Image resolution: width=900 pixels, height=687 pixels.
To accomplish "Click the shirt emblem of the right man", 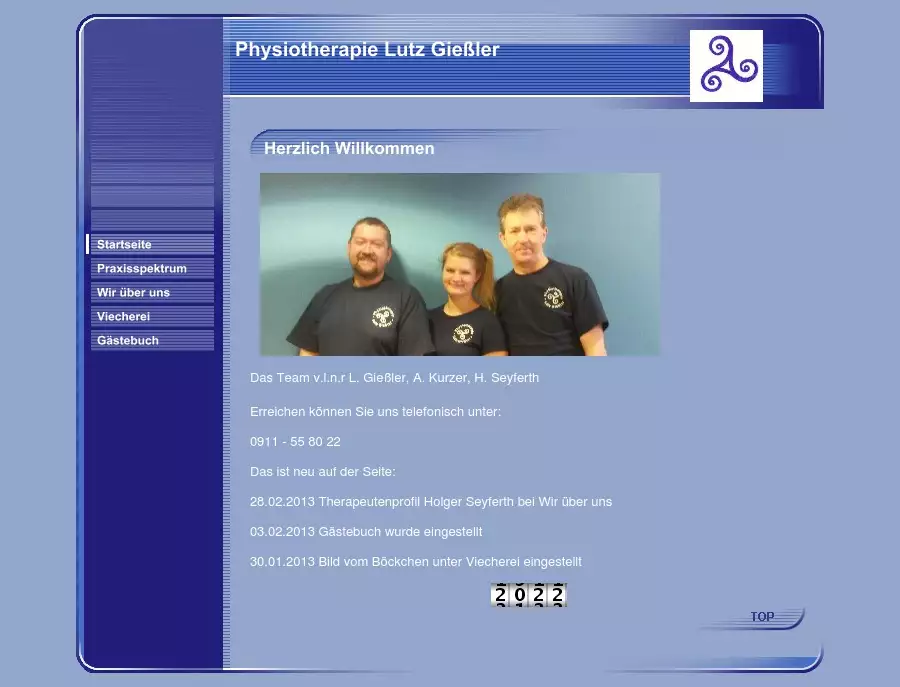I will point(554,298).
